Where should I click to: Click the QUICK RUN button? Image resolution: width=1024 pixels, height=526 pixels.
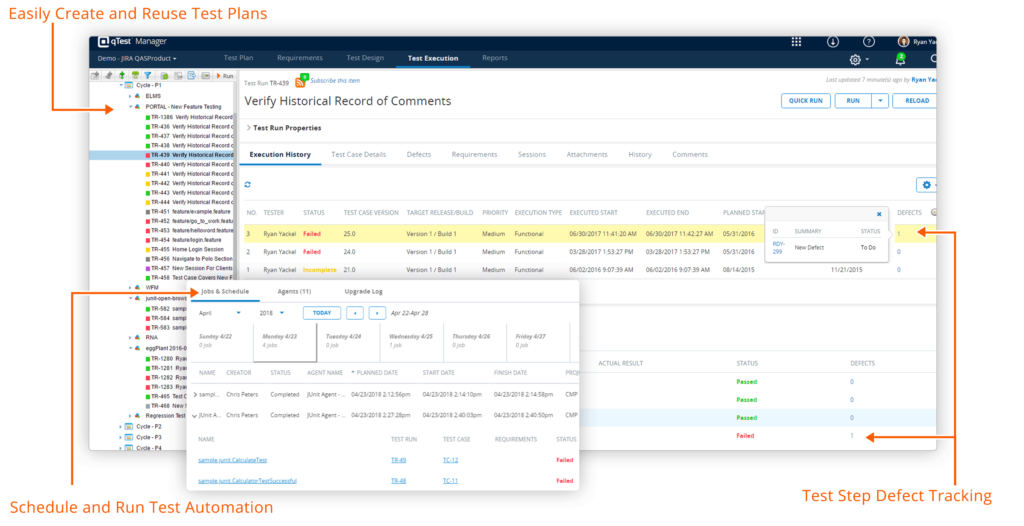[x=806, y=101]
